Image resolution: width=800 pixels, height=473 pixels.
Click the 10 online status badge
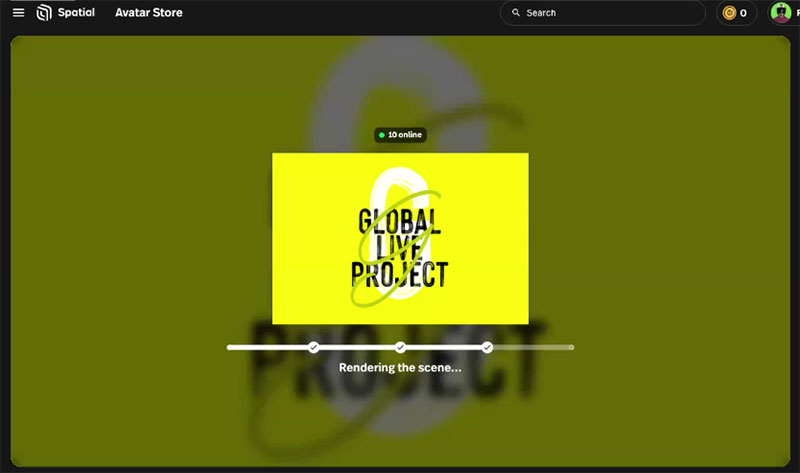click(x=400, y=135)
